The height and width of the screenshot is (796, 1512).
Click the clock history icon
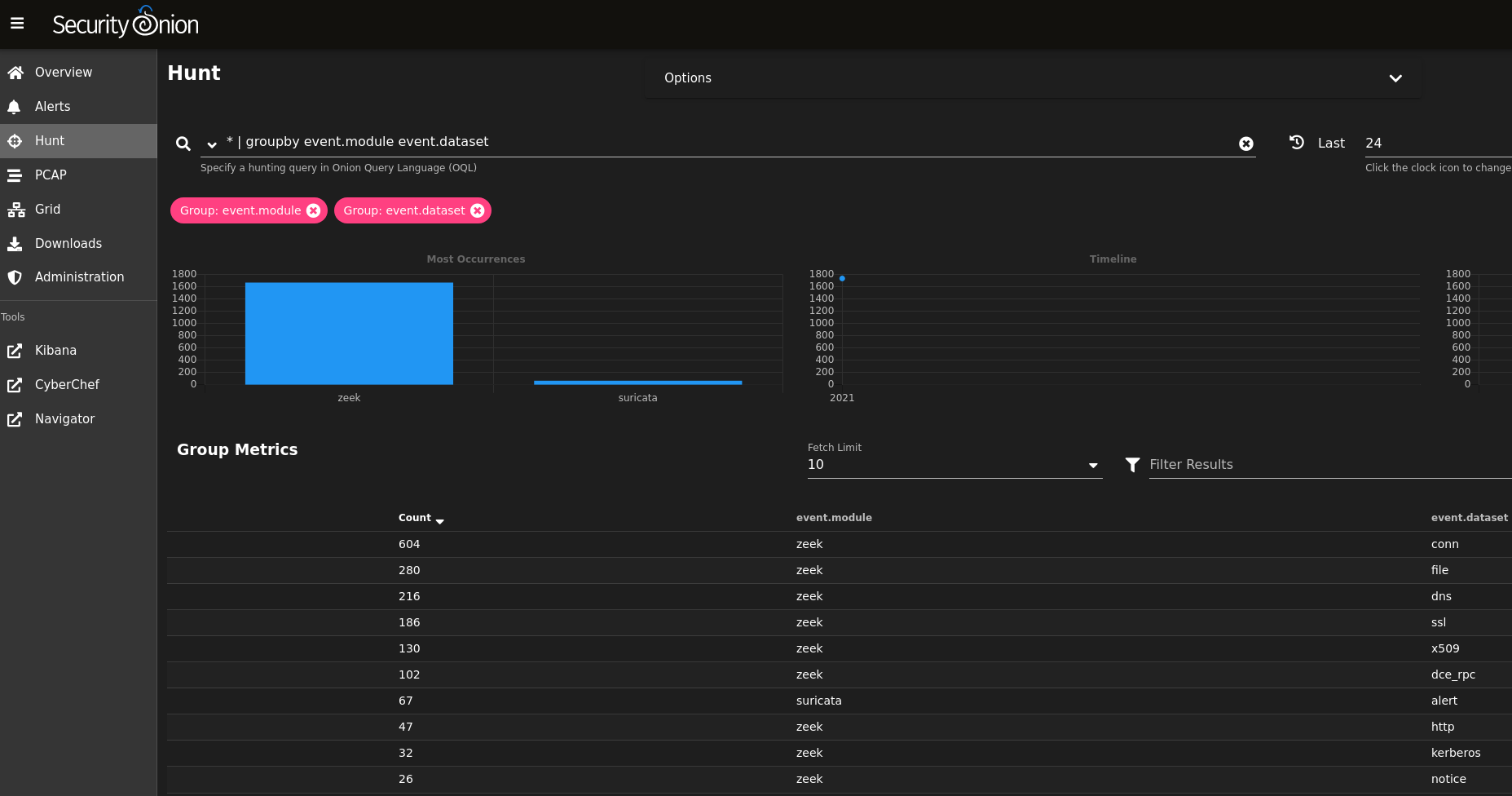click(1297, 142)
